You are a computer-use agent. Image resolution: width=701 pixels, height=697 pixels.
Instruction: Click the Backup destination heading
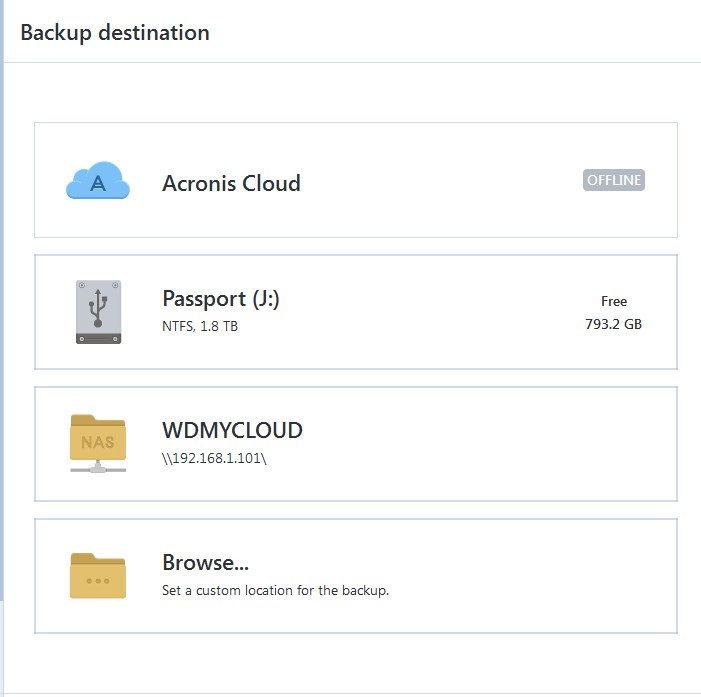[x=115, y=32]
